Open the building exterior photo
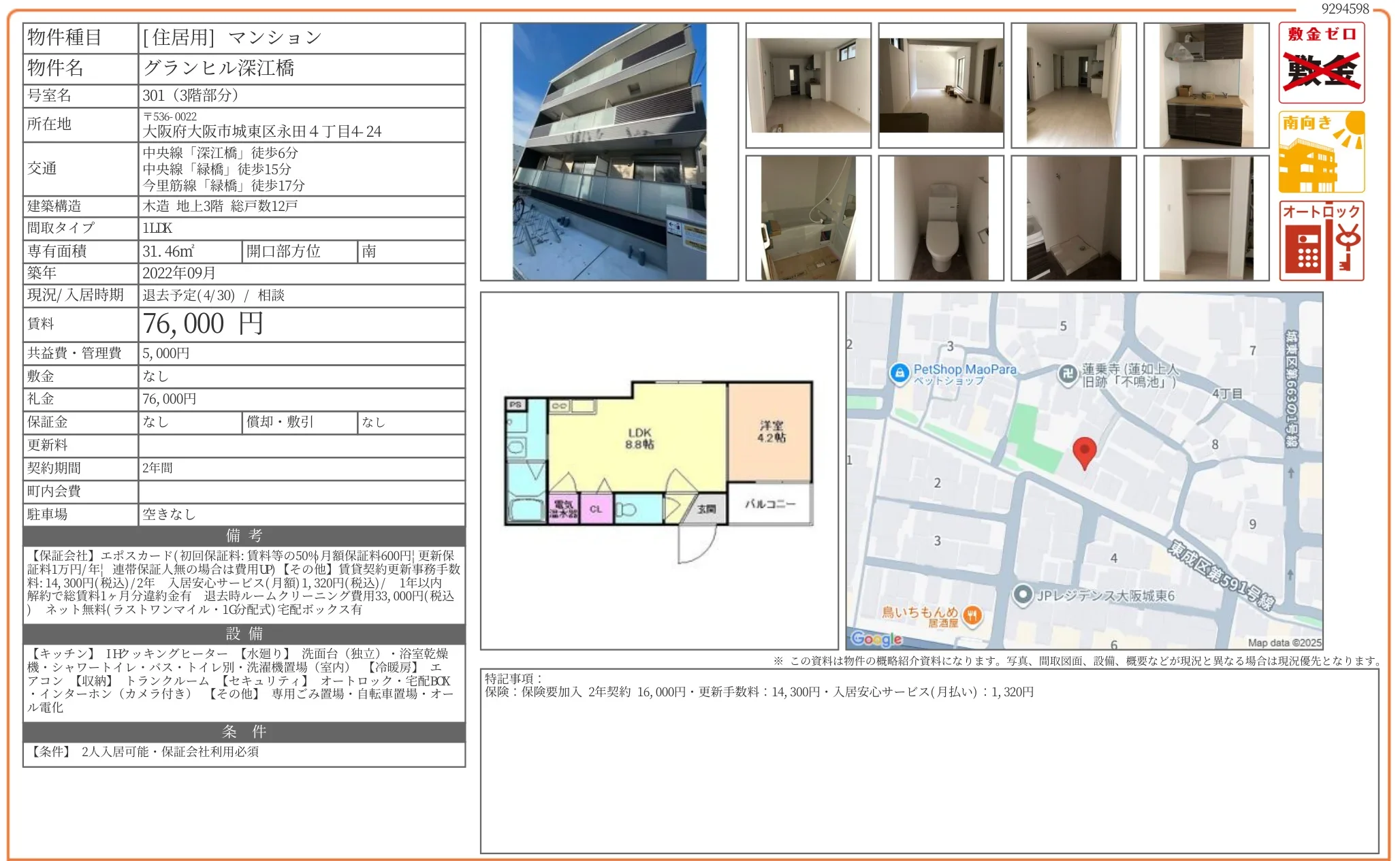Image resolution: width=1400 pixels, height=861 pixels. coord(609,152)
